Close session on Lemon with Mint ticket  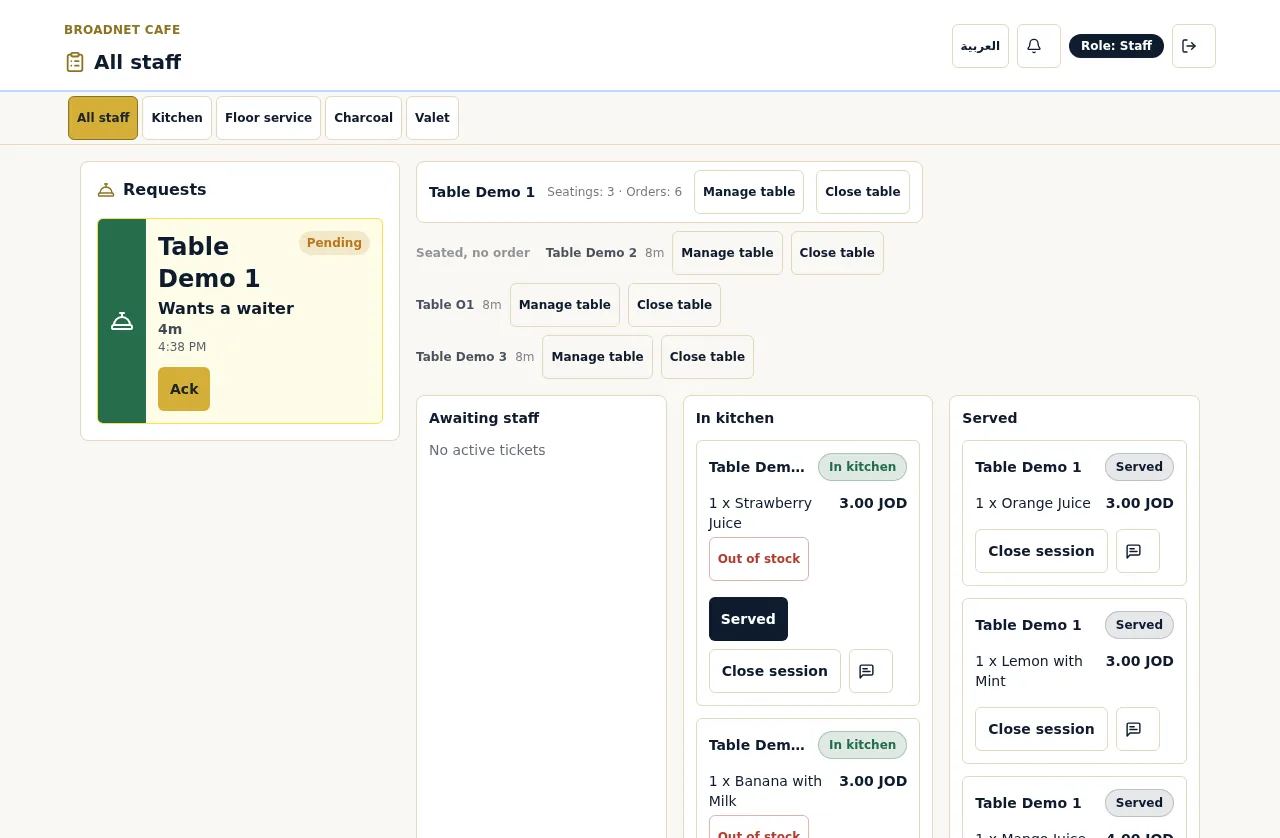(x=1041, y=729)
